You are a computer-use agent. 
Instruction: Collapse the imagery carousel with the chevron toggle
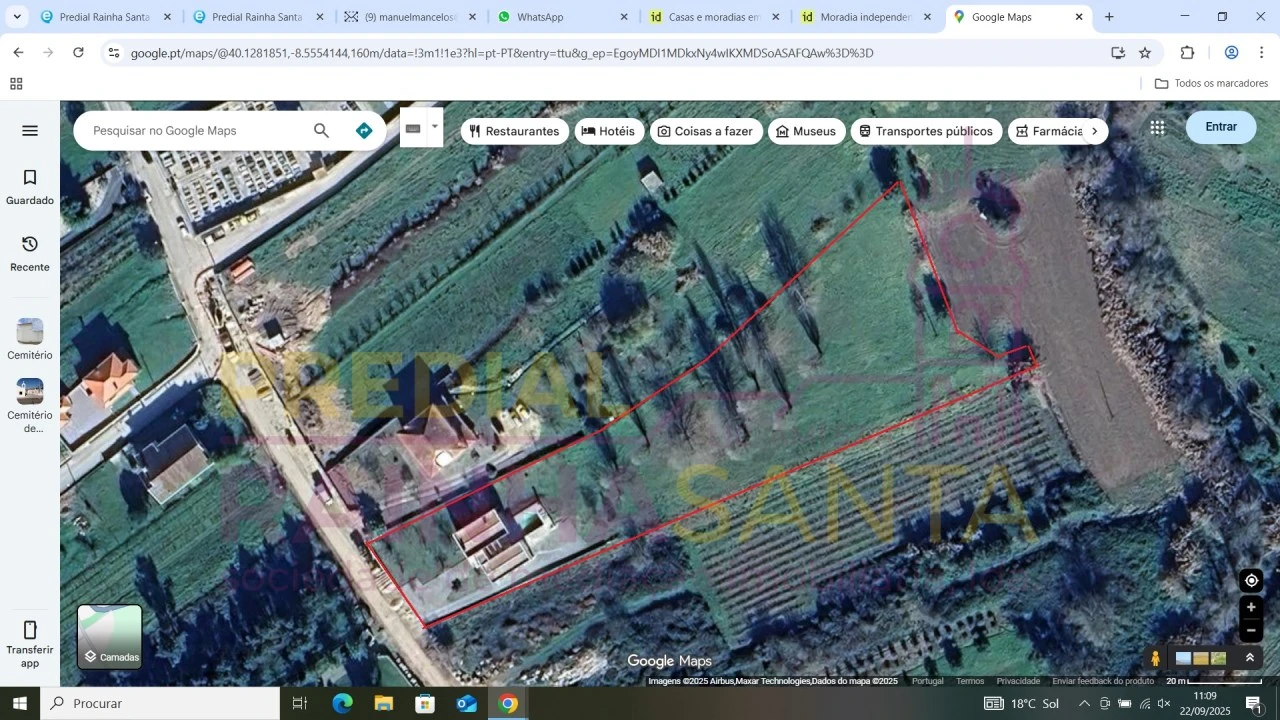(x=1249, y=658)
